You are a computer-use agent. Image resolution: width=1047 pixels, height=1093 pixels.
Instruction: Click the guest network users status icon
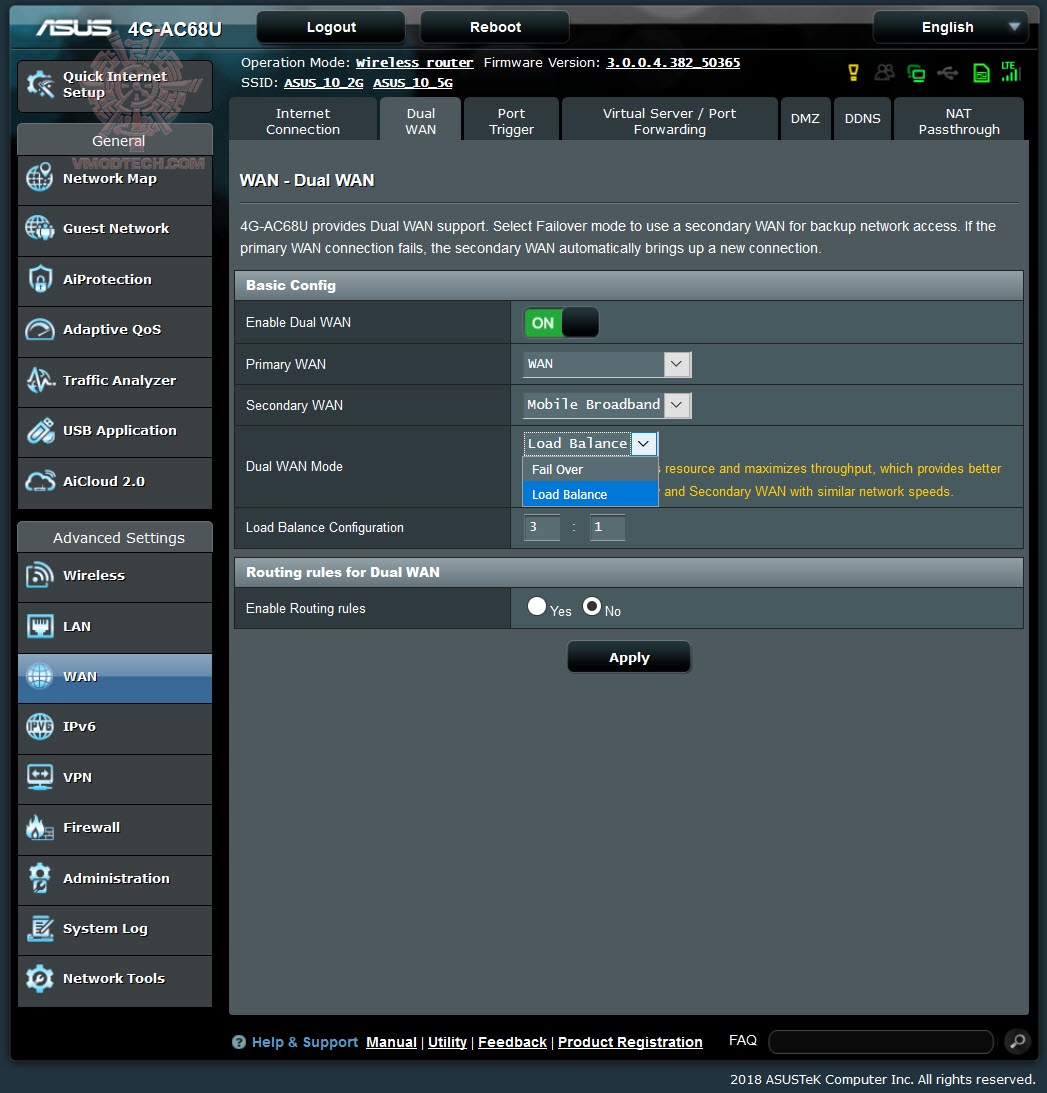click(x=885, y=72)
